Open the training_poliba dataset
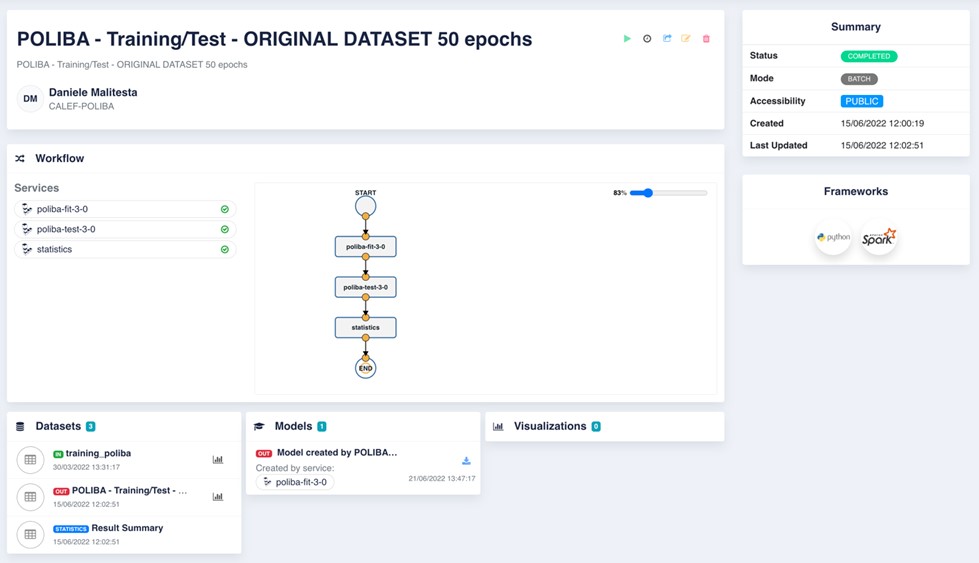 98,453
